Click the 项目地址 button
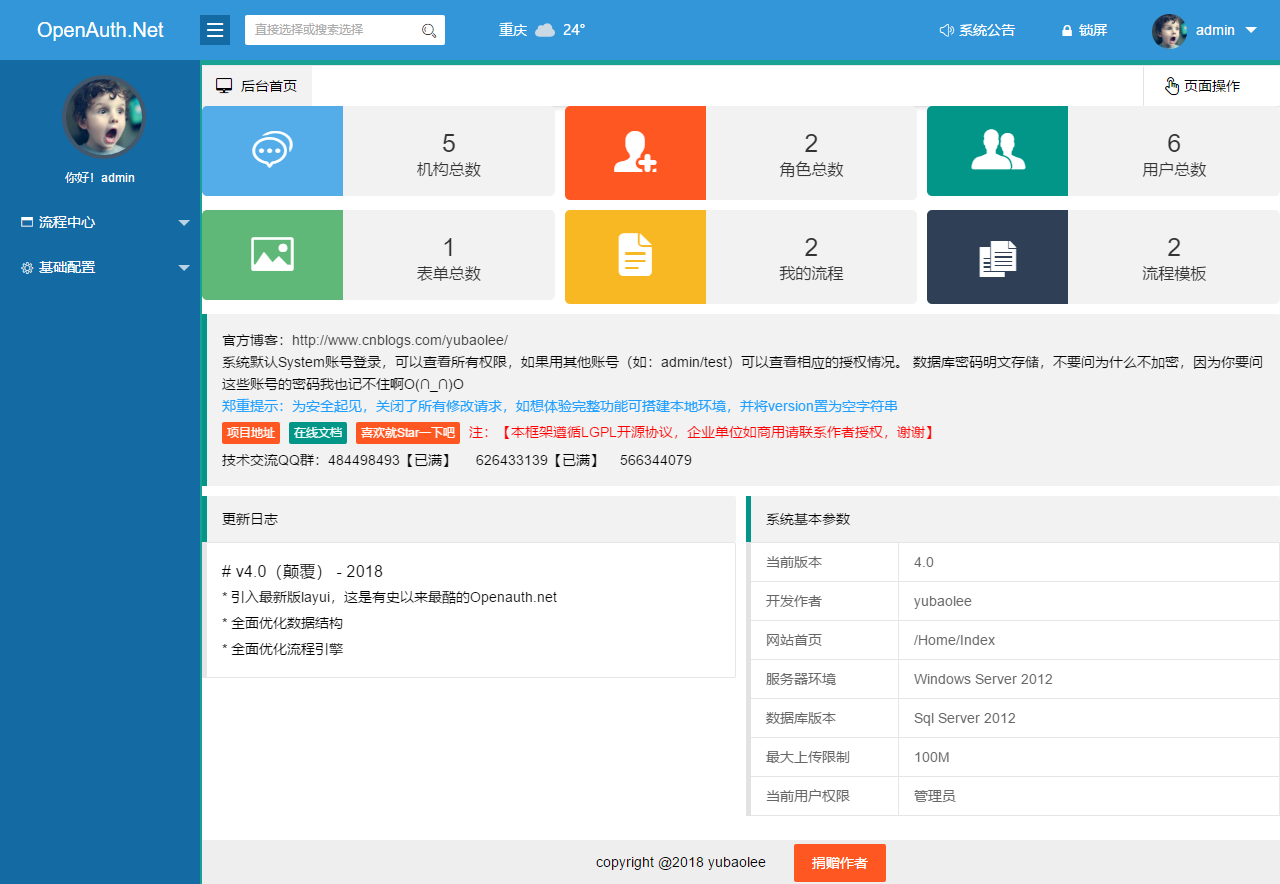The image size is (1280, 884). pyautogui.click(x=250, y=433)
